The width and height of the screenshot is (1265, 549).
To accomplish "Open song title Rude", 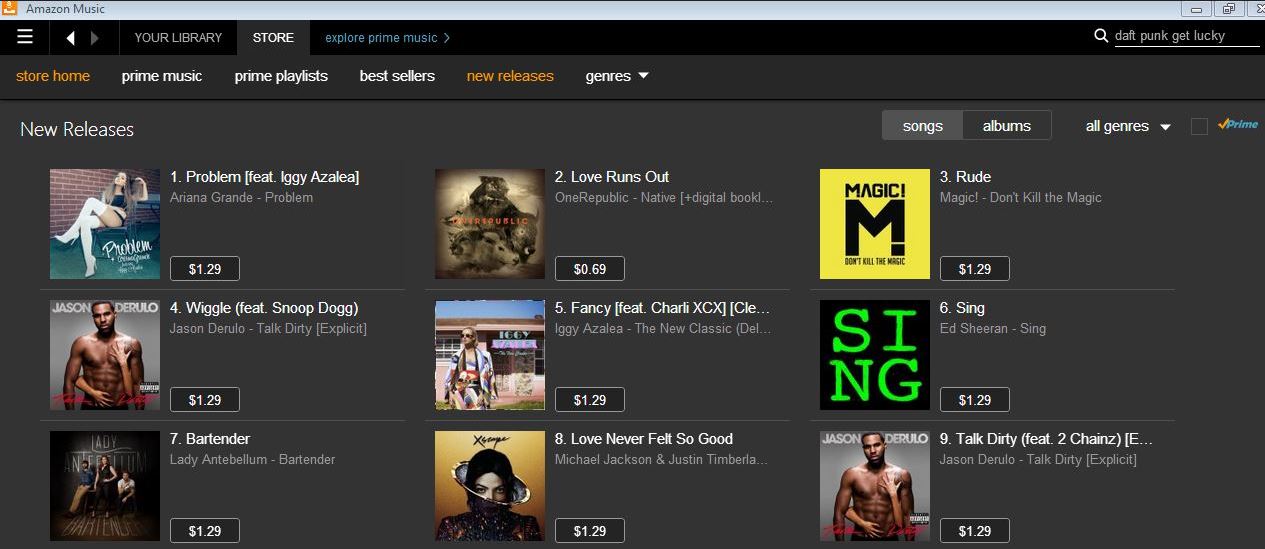I will (x=965, y=177).
